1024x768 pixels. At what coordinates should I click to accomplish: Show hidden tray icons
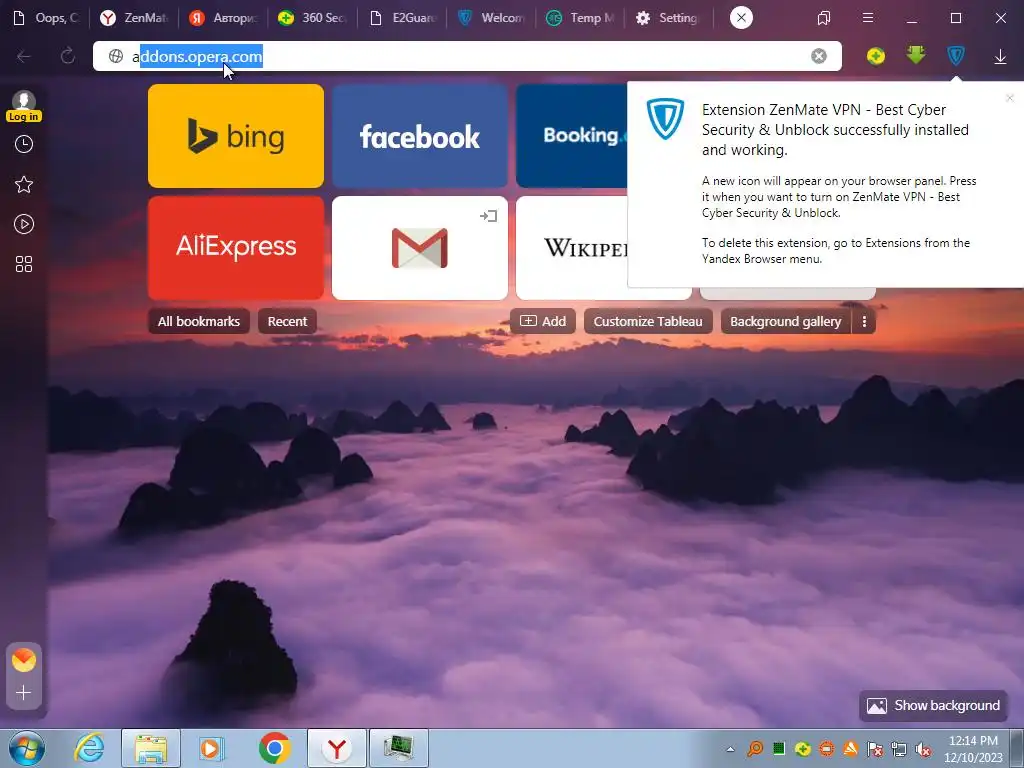730,750
